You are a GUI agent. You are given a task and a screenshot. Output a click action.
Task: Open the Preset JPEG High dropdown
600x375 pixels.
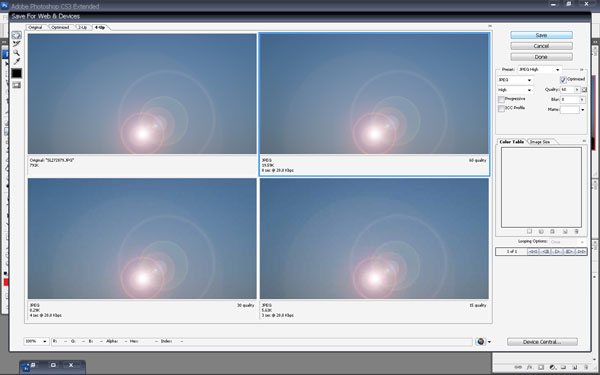(540, 70)
